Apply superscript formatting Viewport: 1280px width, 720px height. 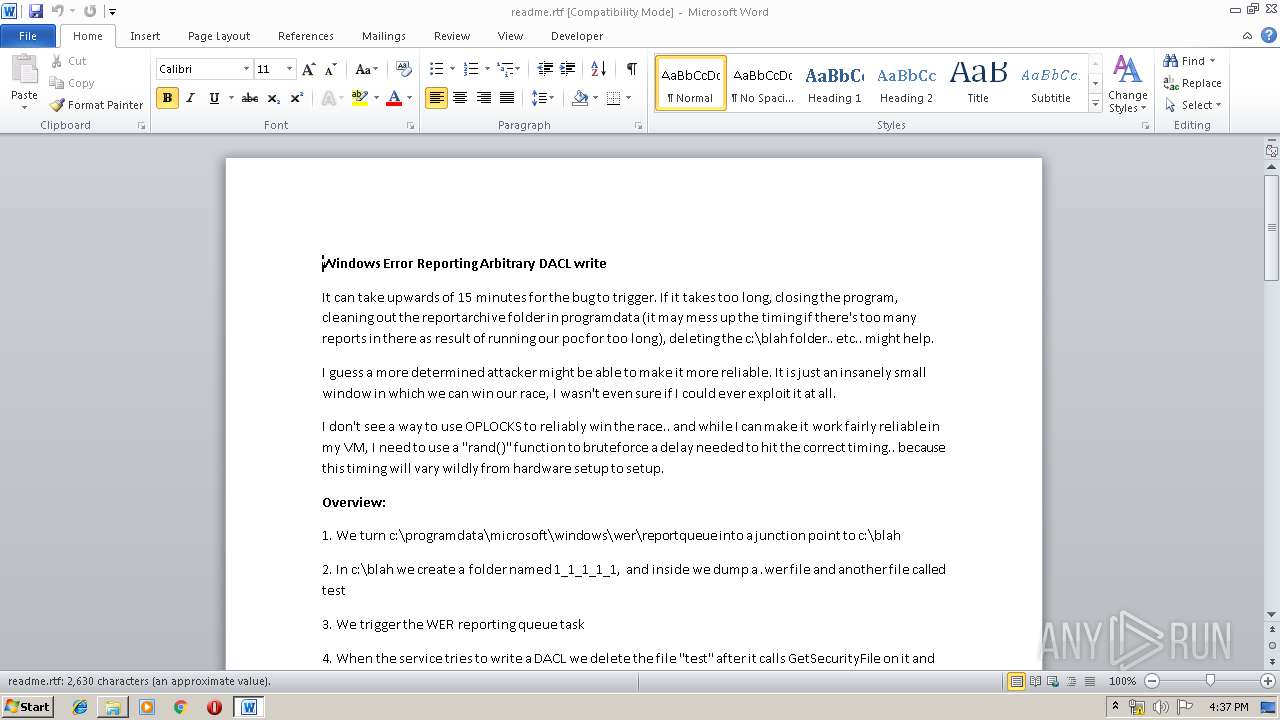tap(297, 98)
